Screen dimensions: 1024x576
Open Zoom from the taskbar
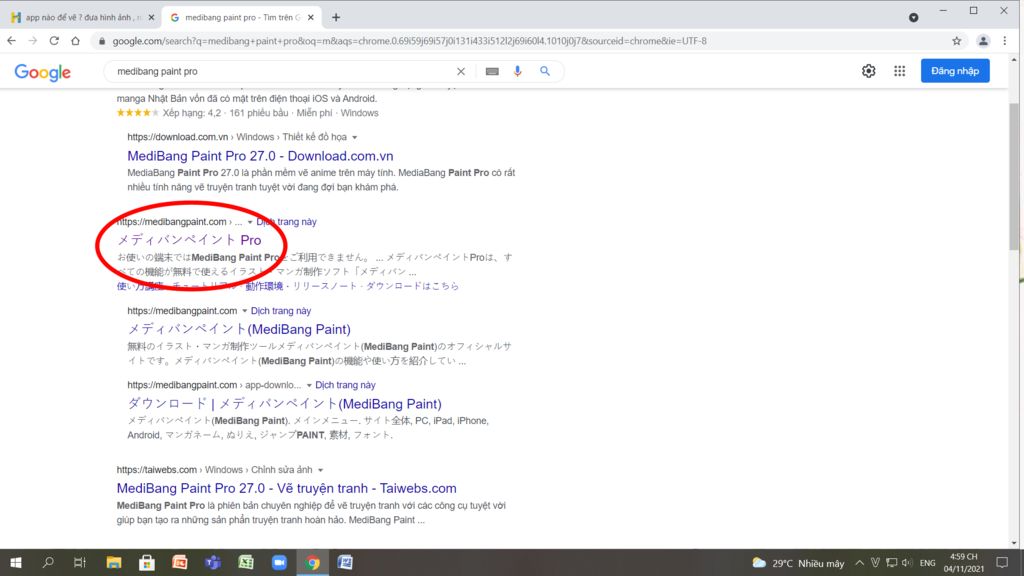pos(279,562)
